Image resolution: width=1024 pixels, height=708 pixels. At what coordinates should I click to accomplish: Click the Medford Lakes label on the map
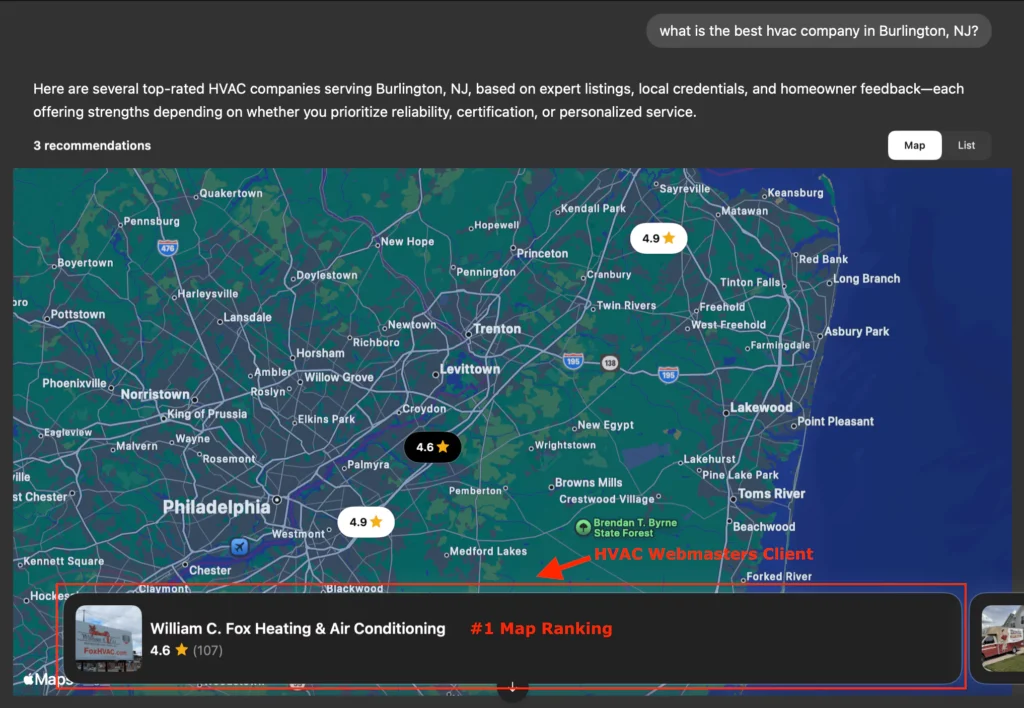click(488, 551)
